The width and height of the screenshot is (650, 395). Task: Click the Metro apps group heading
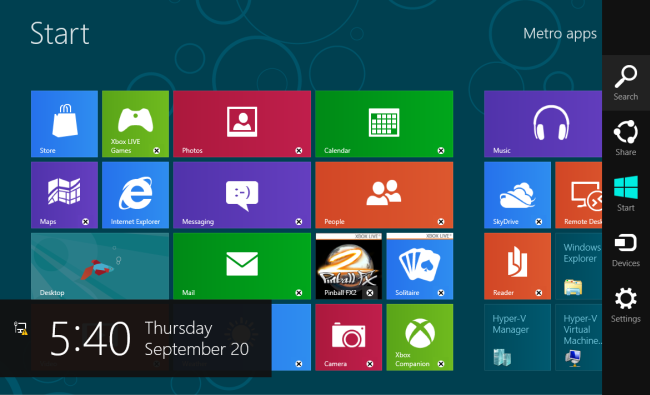click(560, 34)
